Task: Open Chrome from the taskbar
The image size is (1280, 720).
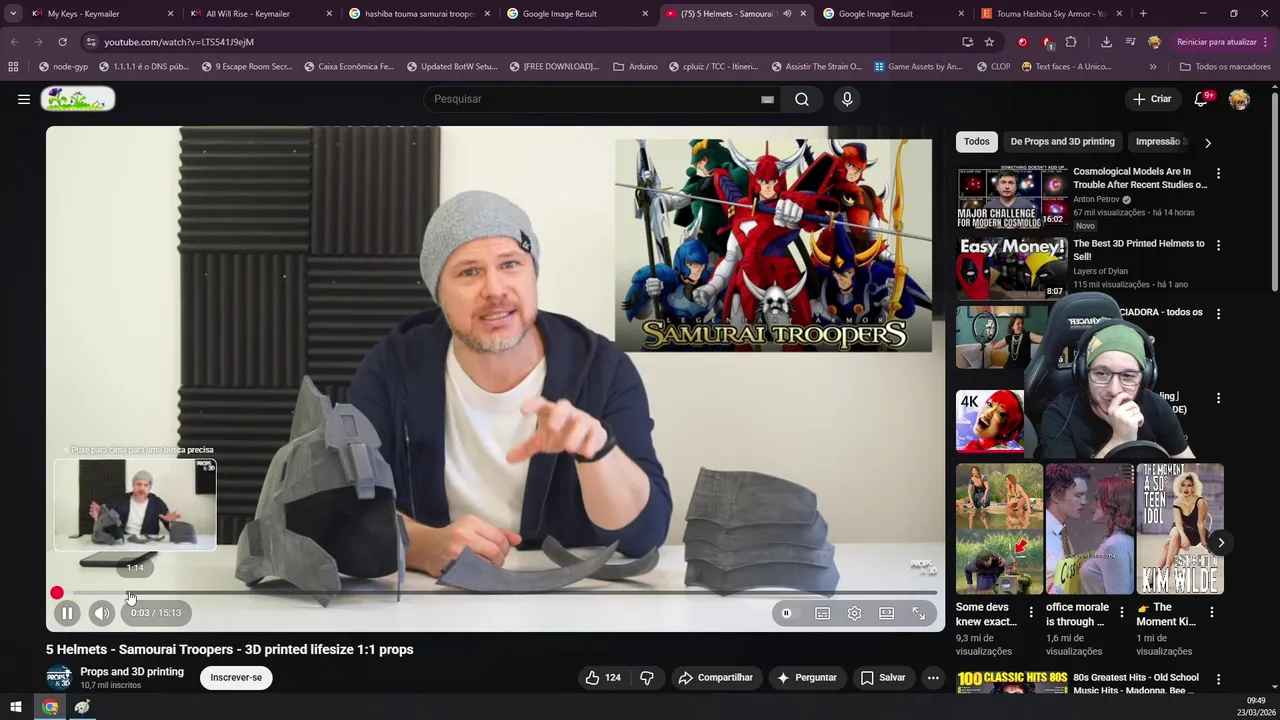Action: point(50,707)
